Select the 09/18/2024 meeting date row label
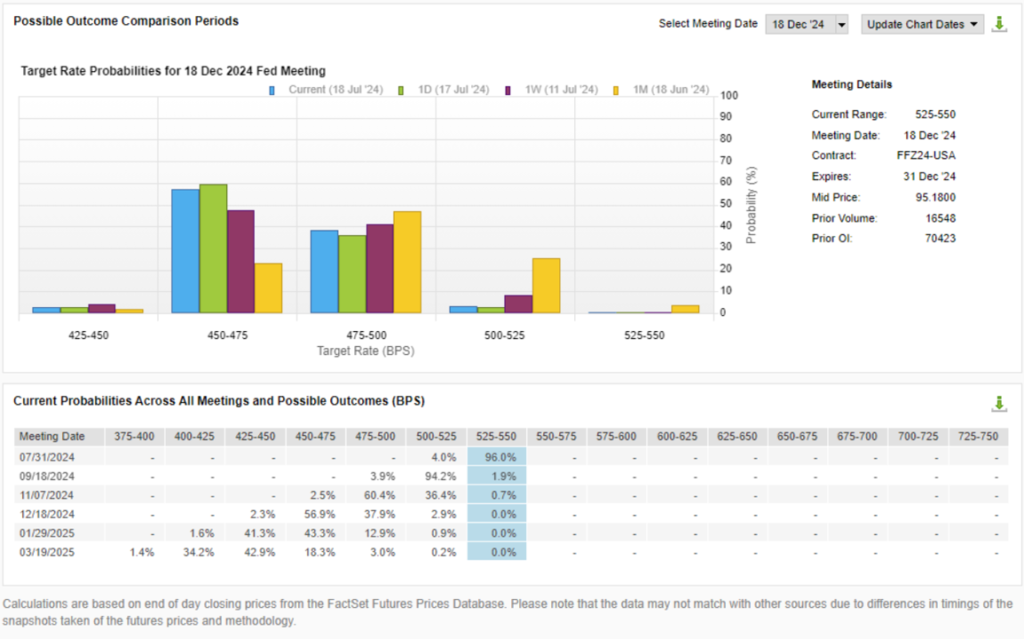 coord(47,476)
